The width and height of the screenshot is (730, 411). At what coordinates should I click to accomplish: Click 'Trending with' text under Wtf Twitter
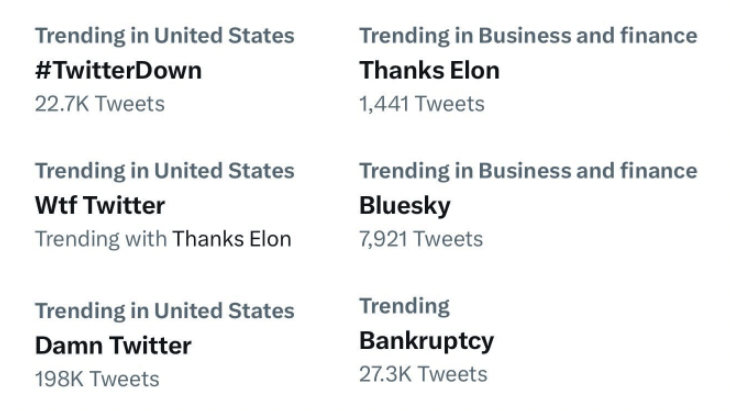click(x=101, y=239)
